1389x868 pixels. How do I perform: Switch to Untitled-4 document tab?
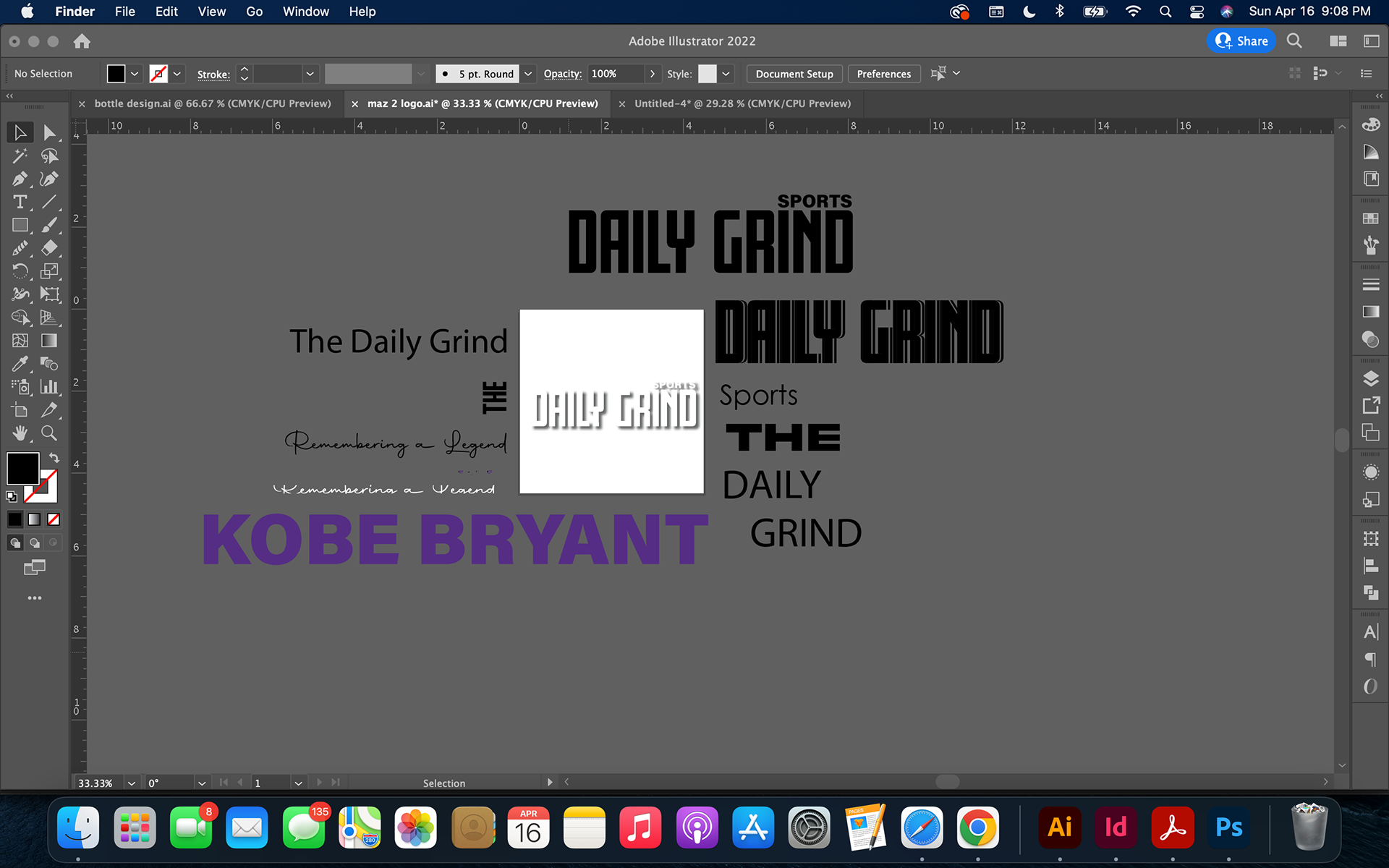click(x=742, y=103)
